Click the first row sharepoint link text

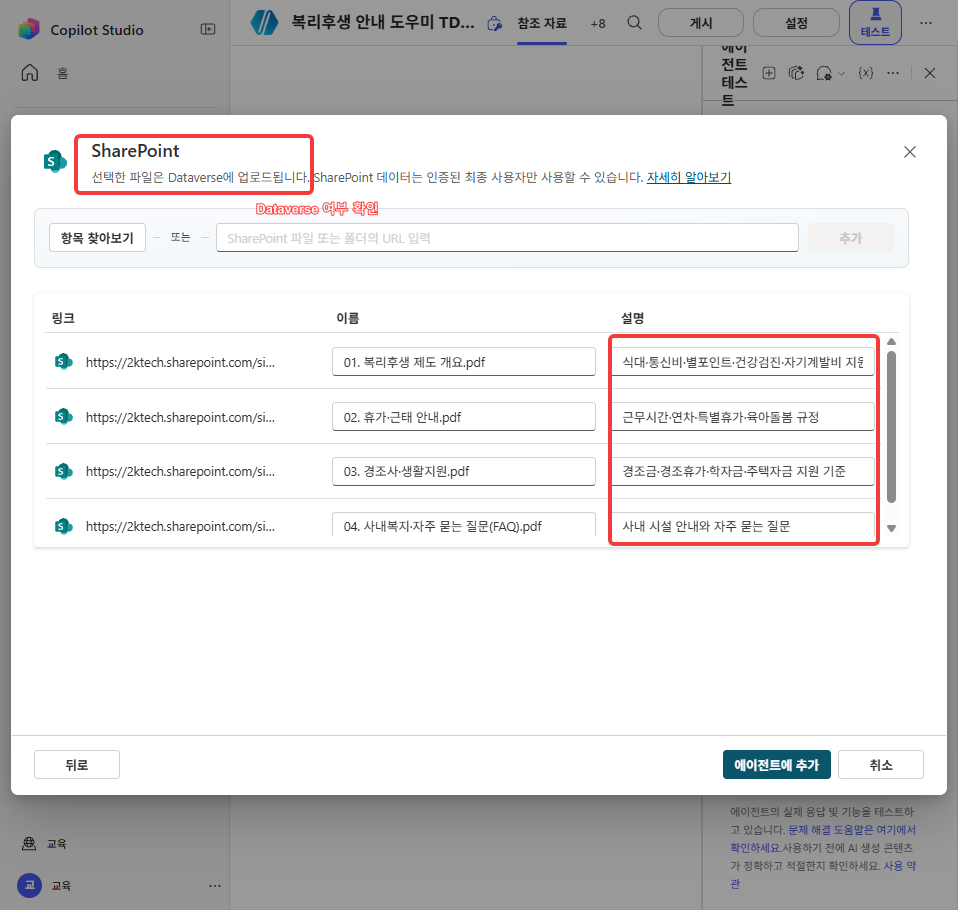[180, 362]
